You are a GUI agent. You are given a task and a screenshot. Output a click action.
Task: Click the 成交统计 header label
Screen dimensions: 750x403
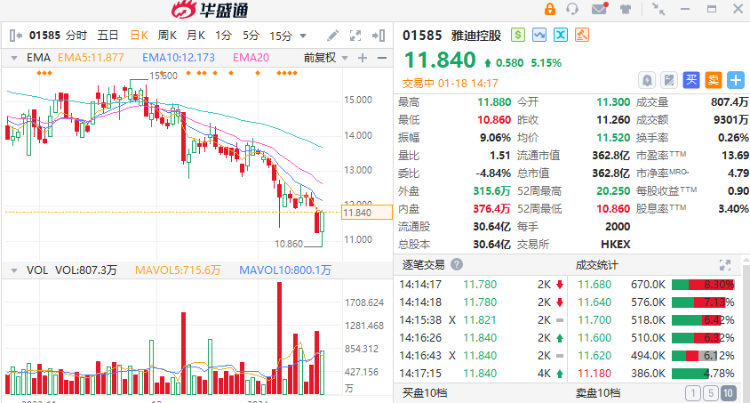tap(596, 264)
